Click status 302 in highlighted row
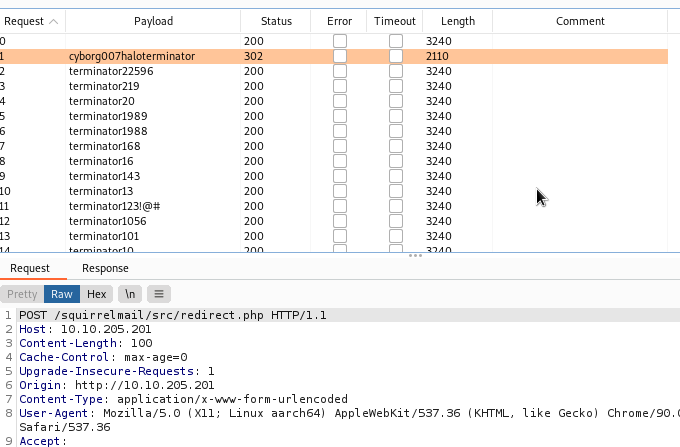680x447 pixels. [253, 56]
